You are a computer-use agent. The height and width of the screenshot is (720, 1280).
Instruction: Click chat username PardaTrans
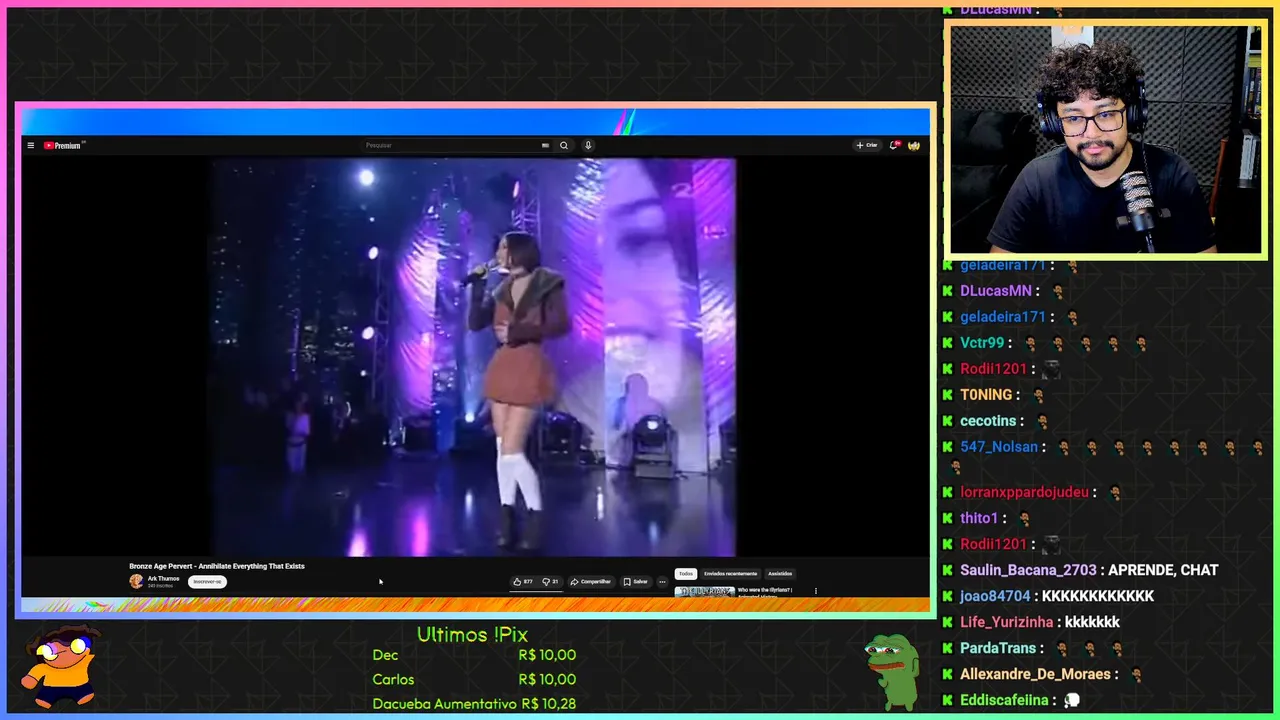[996, 648]
